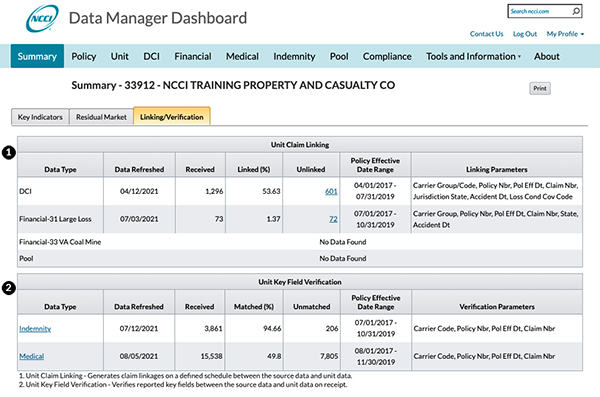Open the Indemnity data type link
This screenshot has width=600, height=397.
[x=35, y=328]
